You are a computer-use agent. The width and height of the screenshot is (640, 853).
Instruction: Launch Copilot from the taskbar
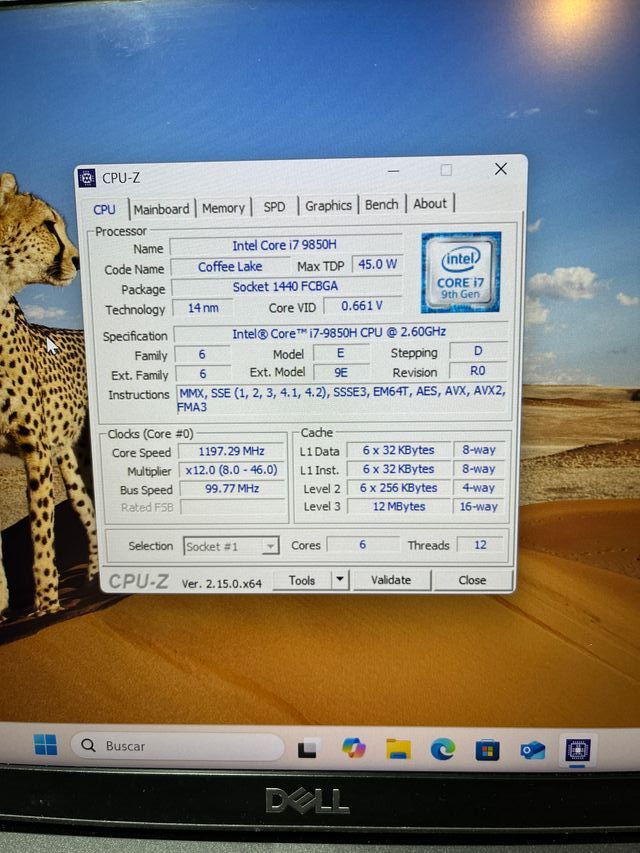(354, 749)
